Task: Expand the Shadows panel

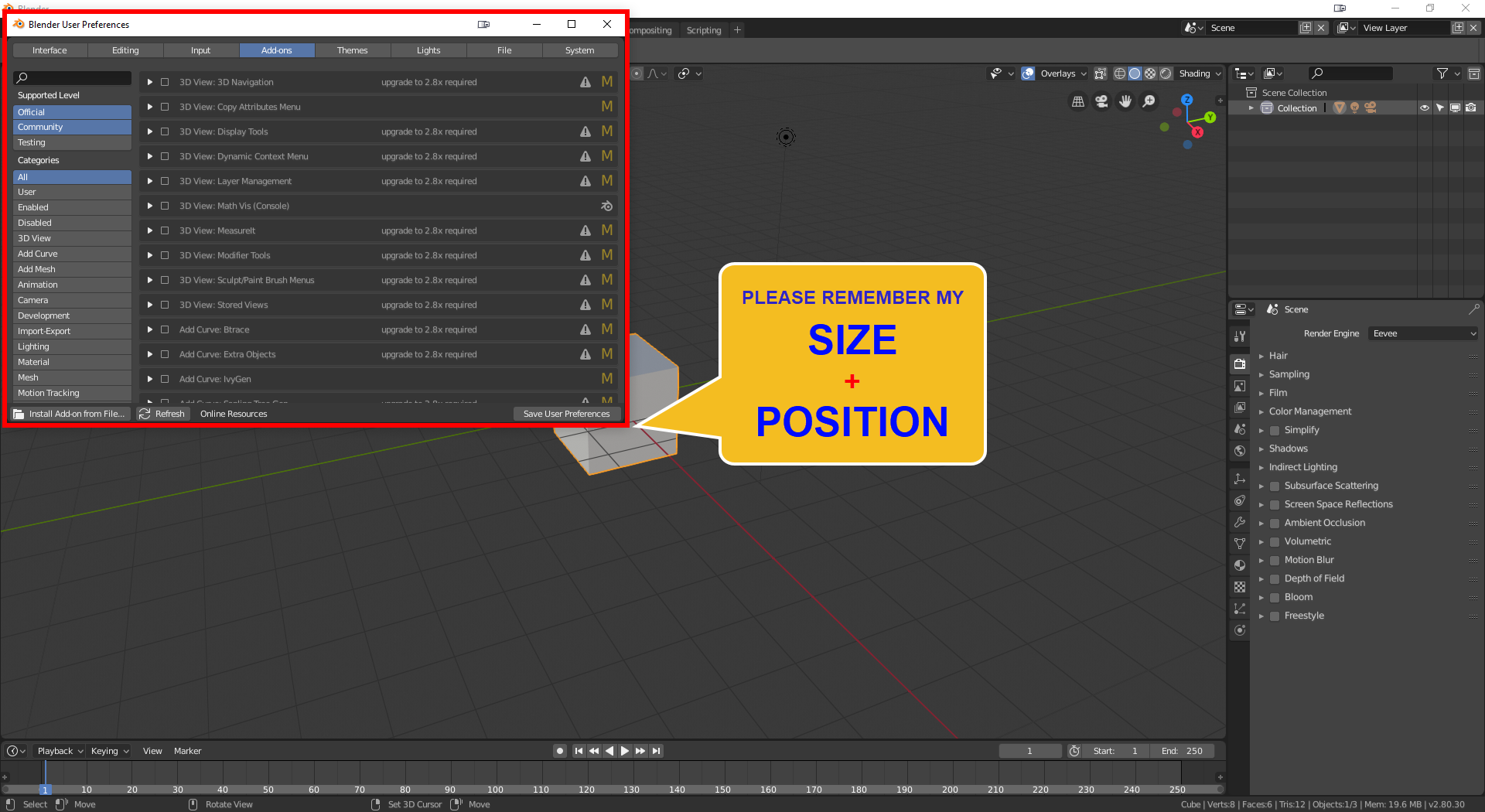Action: [1261, 449]
